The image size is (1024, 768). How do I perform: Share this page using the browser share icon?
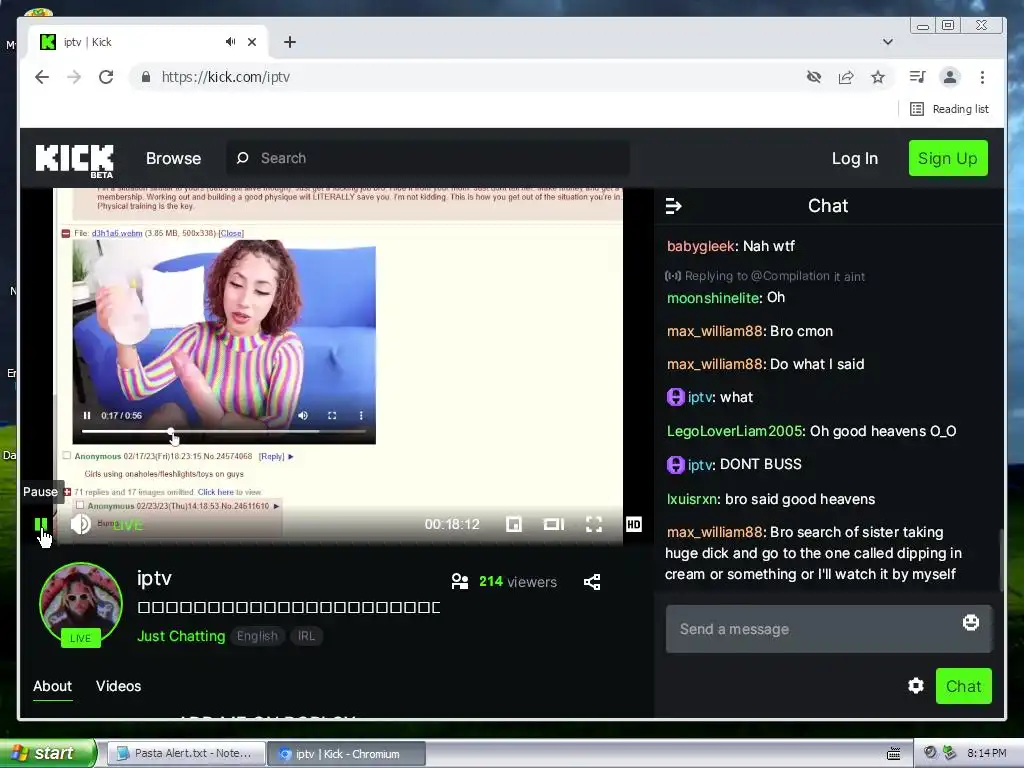(846, 77)
